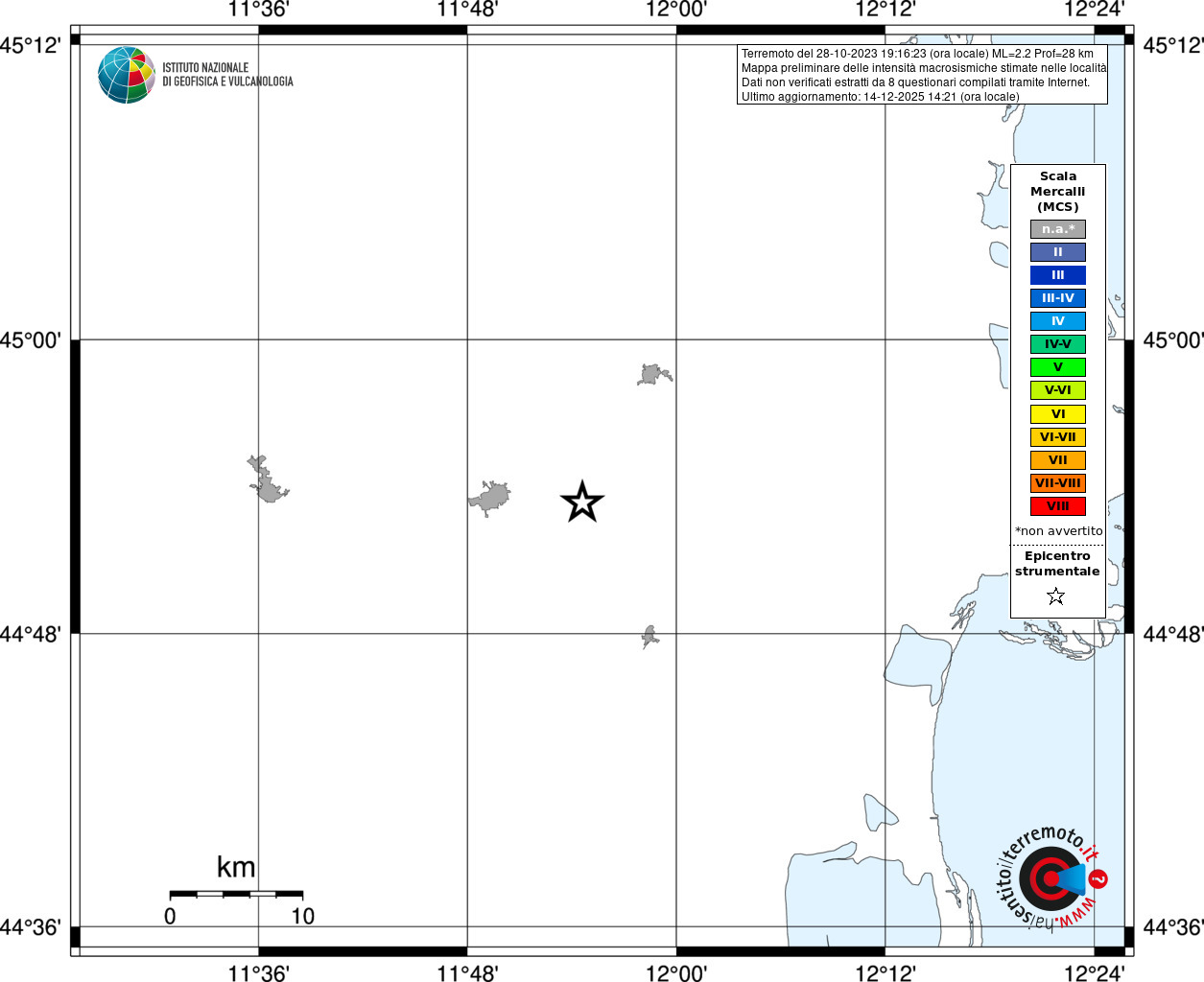Click the small gray locality at 44°48' line
1204x982 pixels.
tap(650, 636)
